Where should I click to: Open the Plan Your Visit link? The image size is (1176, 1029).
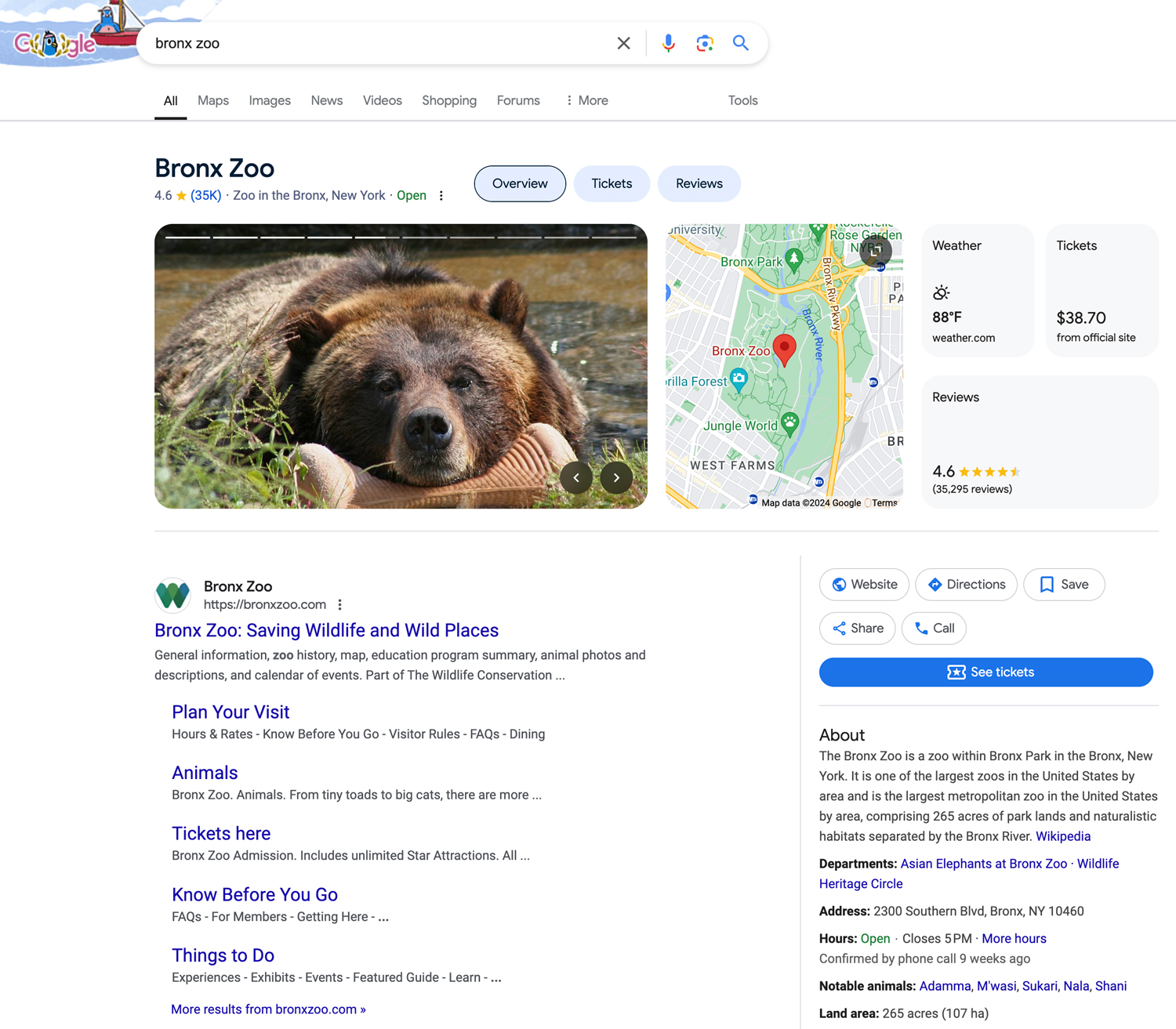pyautogui.click(x=230, y=712)
